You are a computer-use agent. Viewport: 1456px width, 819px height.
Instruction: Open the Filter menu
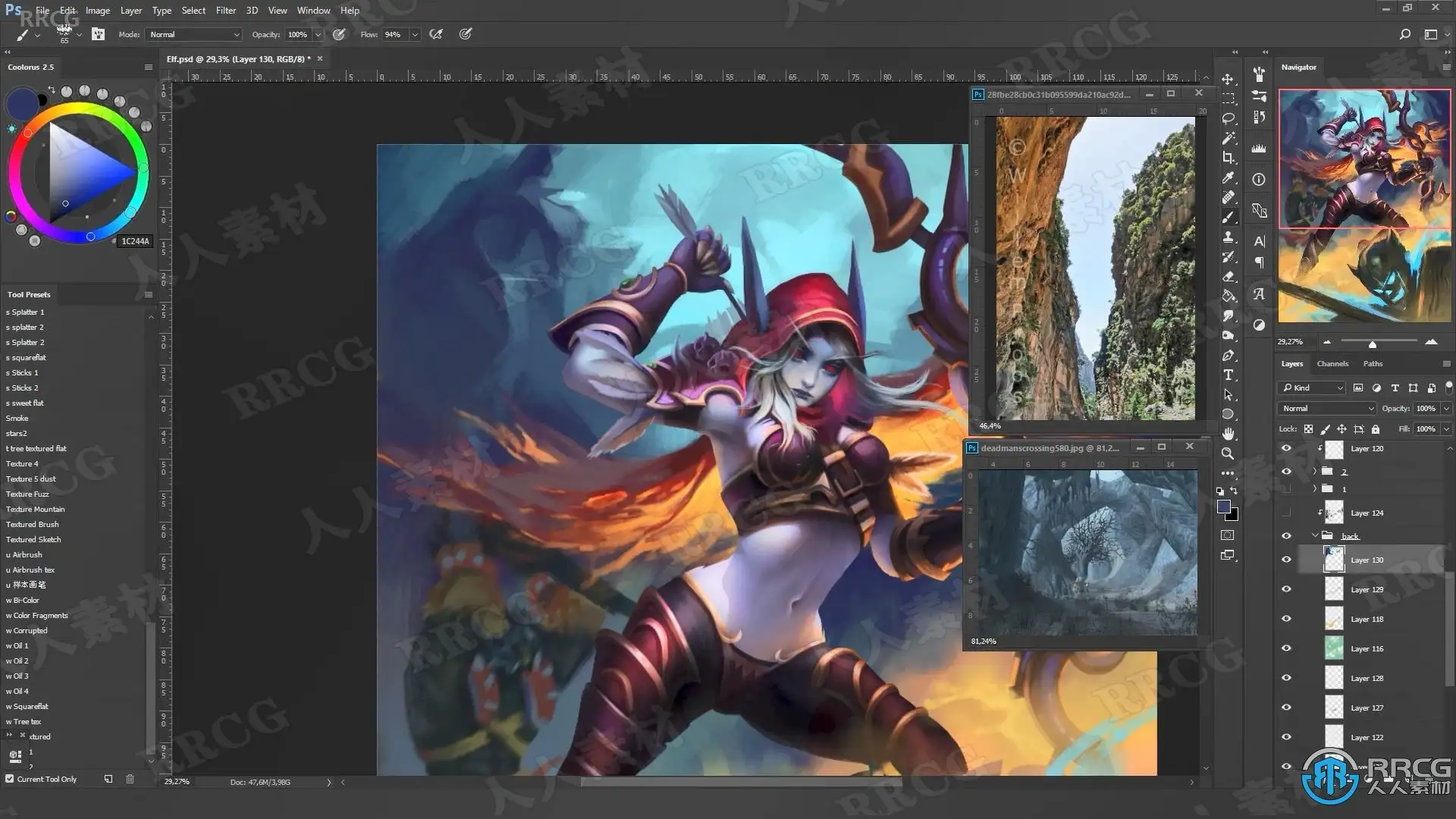click(226, 11)
